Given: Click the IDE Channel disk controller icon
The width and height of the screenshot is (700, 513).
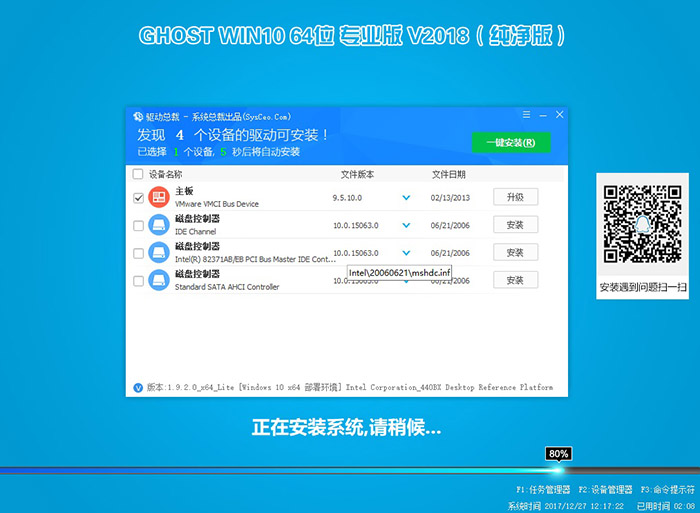Looking at the screenshot, I should 159,225.
